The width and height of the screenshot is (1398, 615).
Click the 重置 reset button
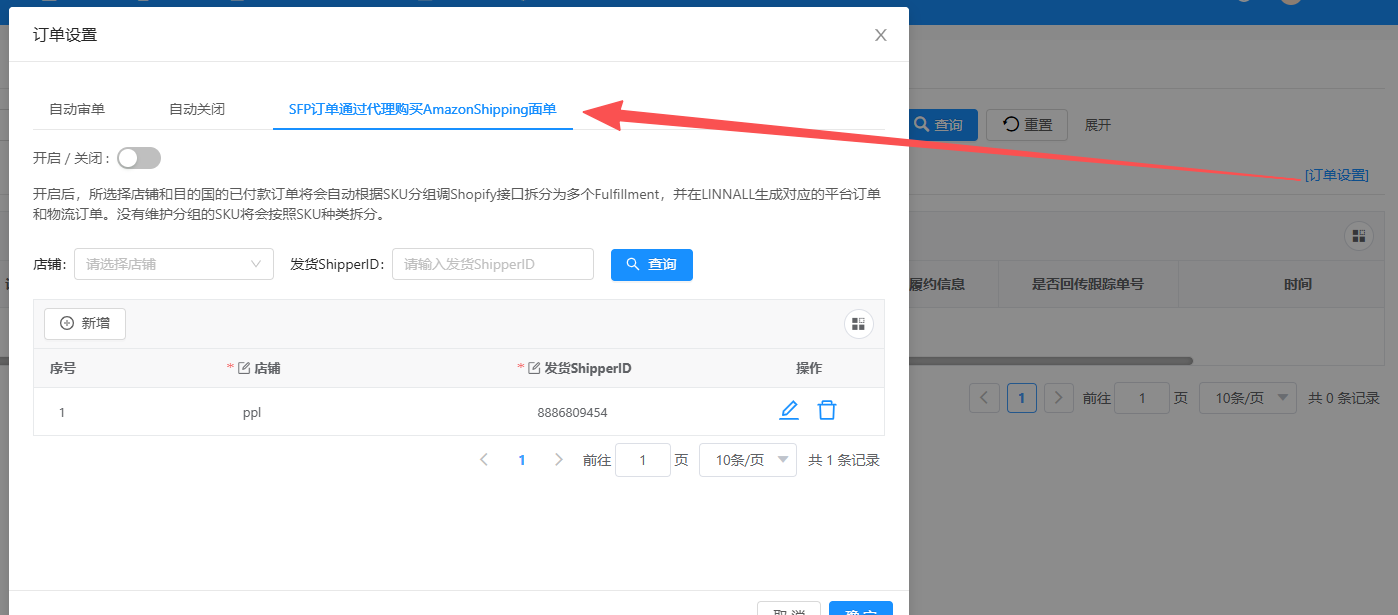pos(1027,125)
